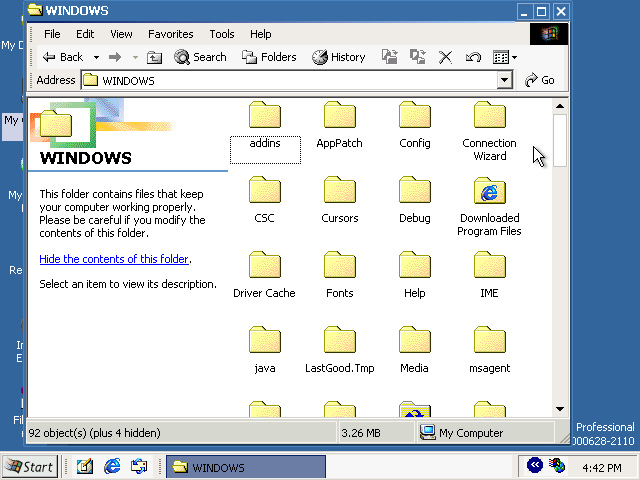Open the Forward history dropdown arrow

click(x=135, y=57)
